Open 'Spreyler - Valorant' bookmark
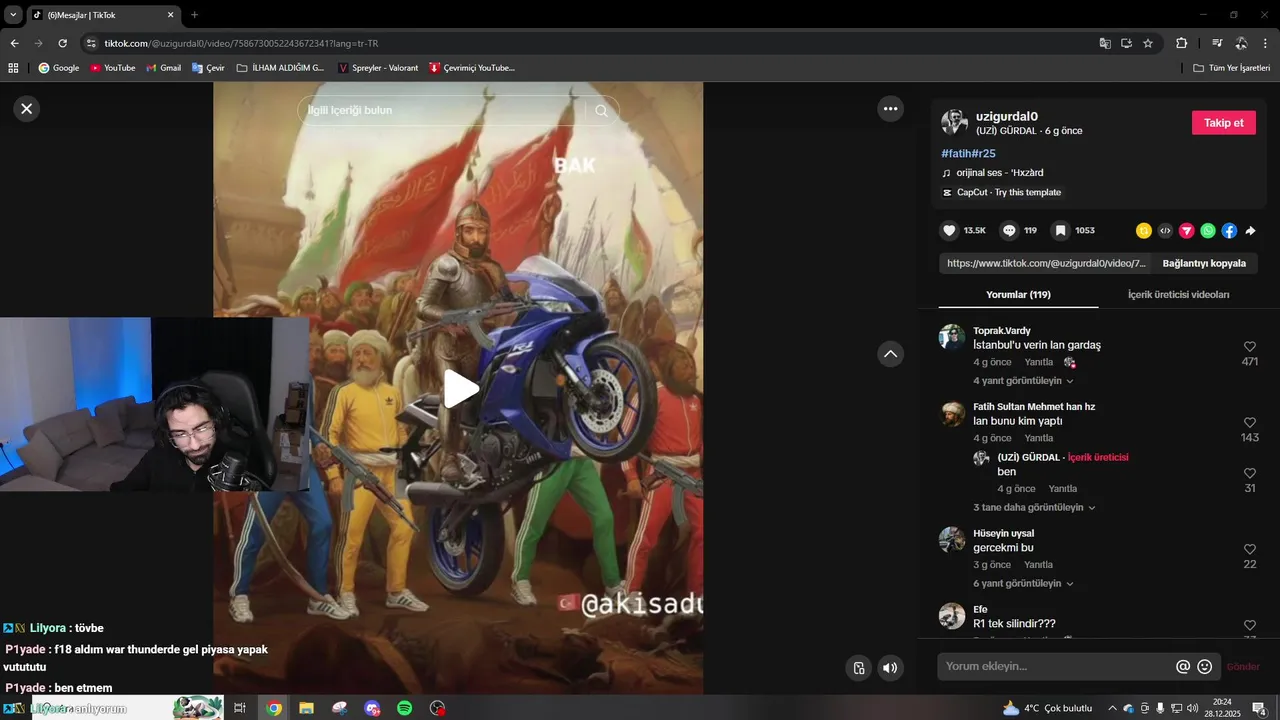 point(378,68)
